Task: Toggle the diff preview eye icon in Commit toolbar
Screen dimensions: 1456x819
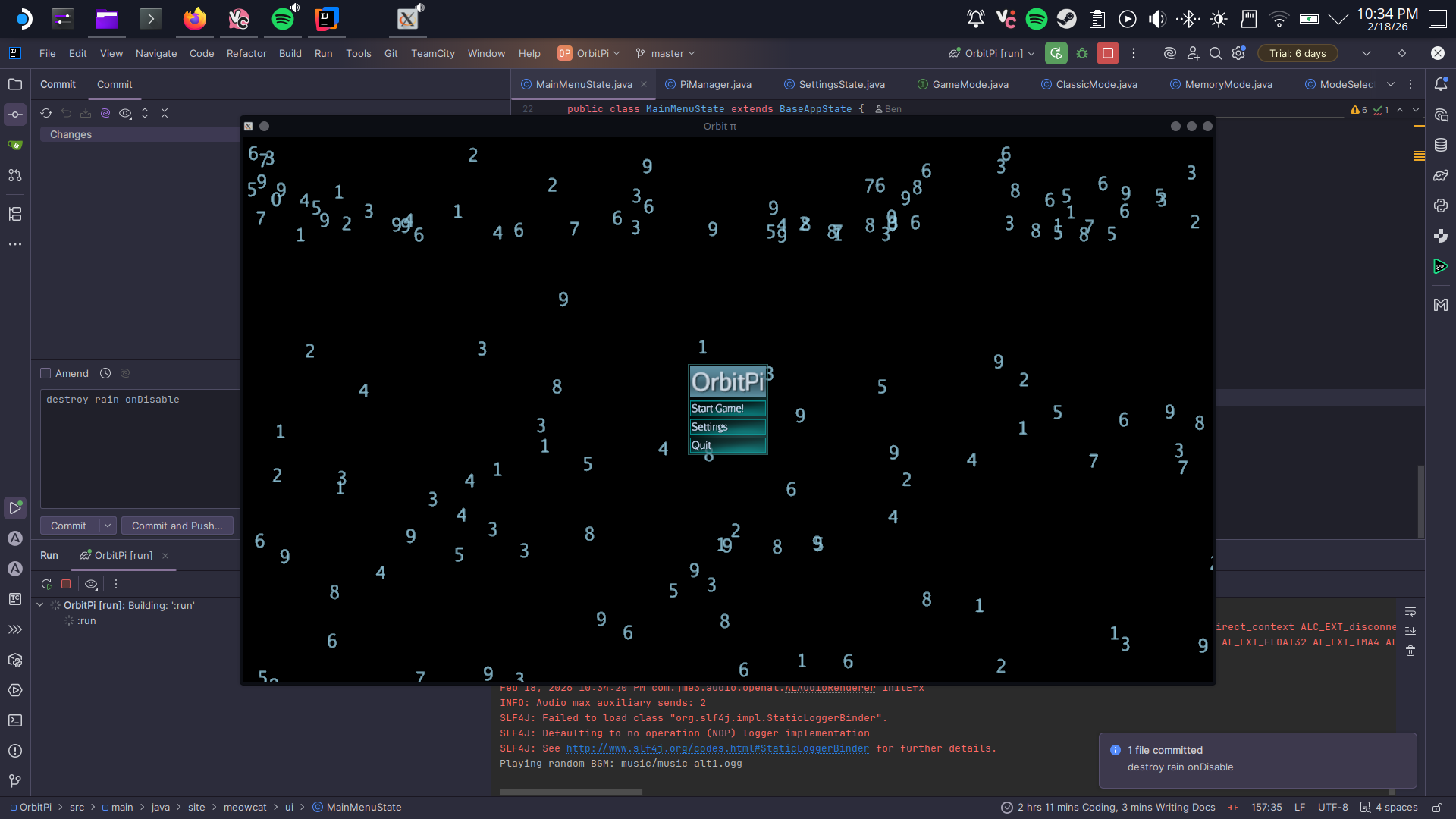Action: pos(126,113)
